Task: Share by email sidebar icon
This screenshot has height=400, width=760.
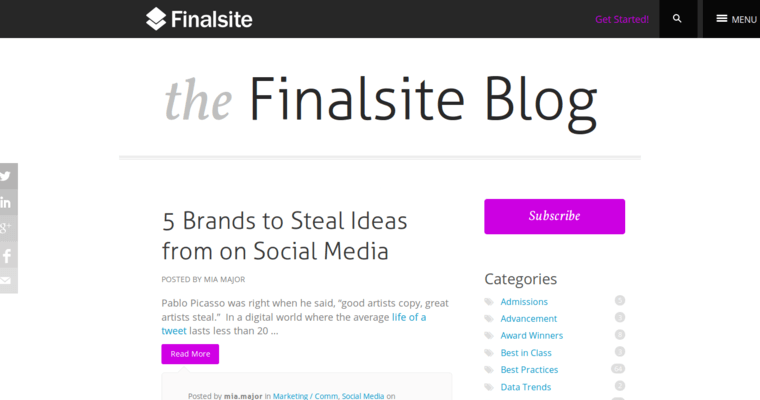Action: tap(7, 281)
